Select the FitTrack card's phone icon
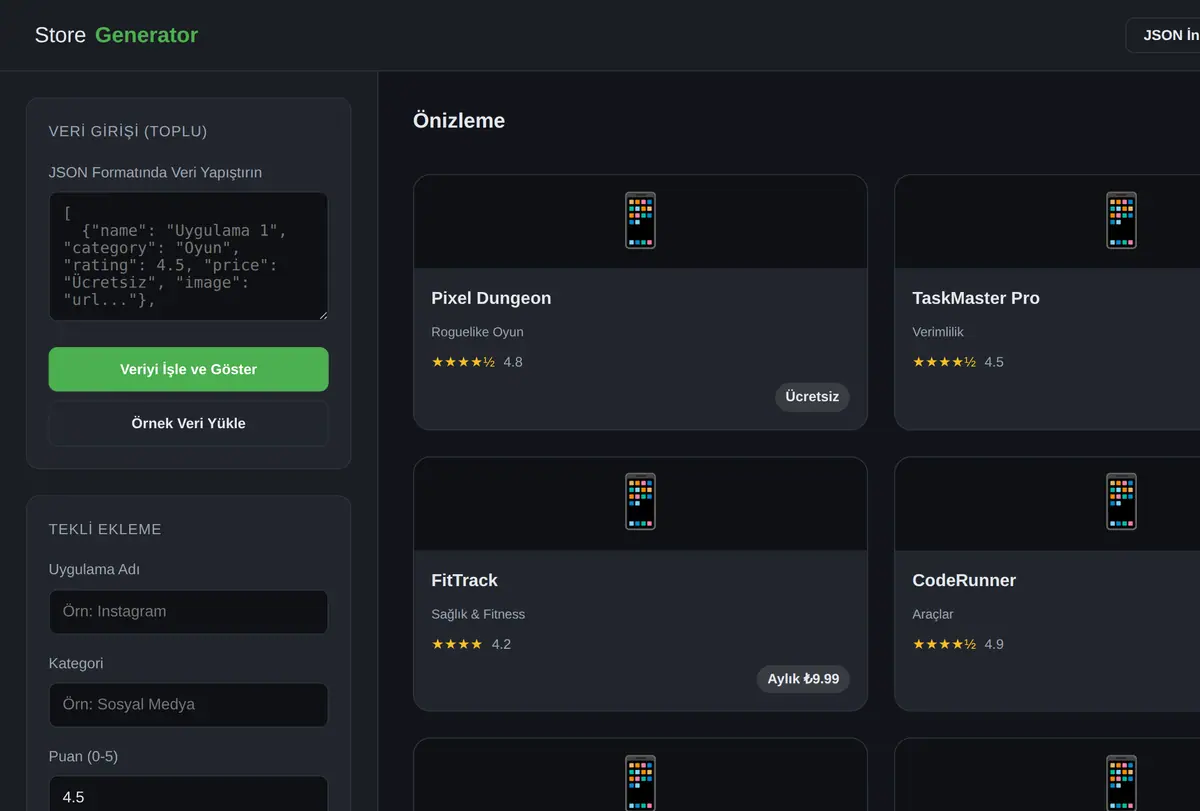The height and width of the screenshot is (811, 1200). (x=640, y=502)
